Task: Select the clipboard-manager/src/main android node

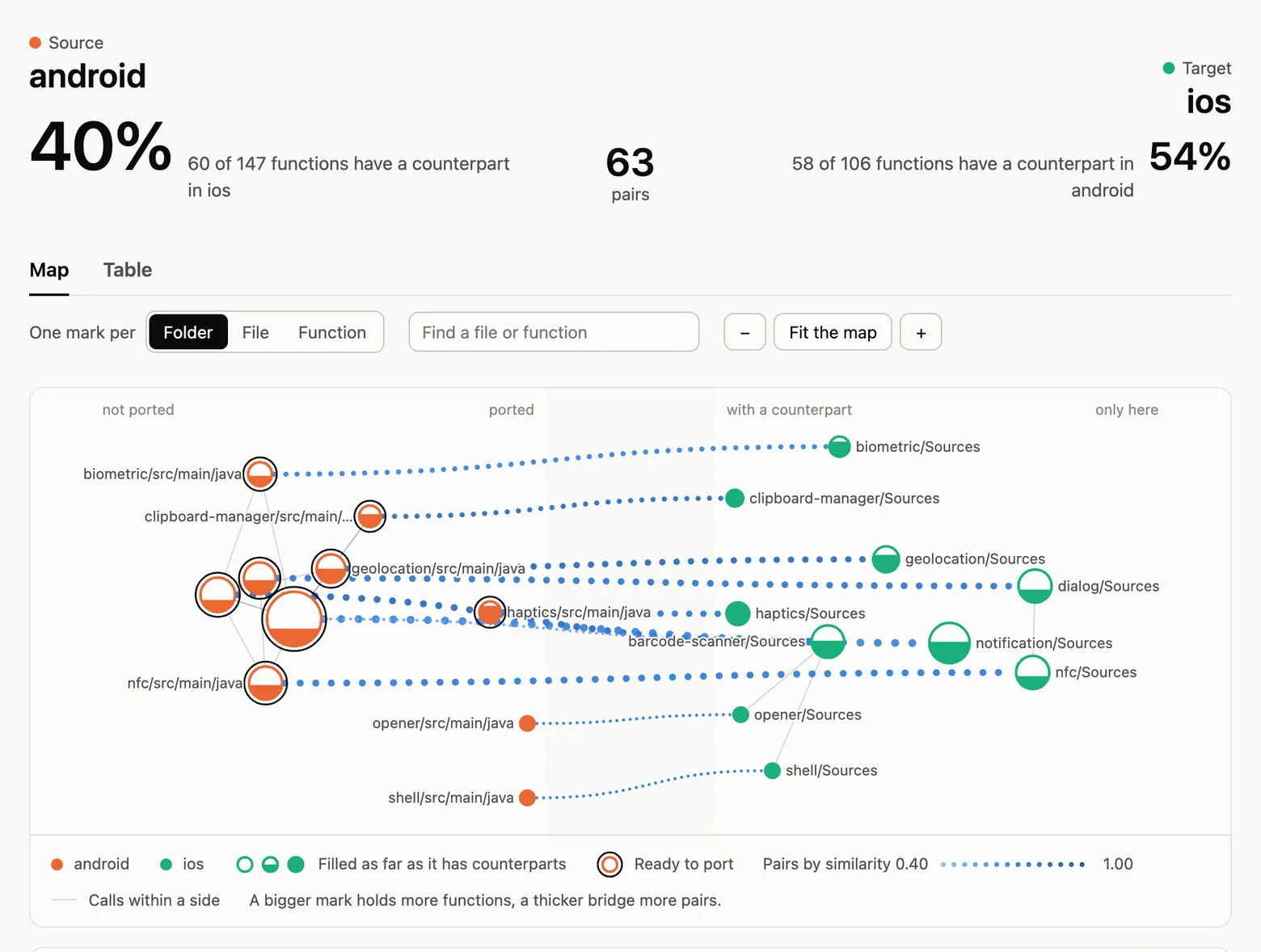Action: [370, 516]
